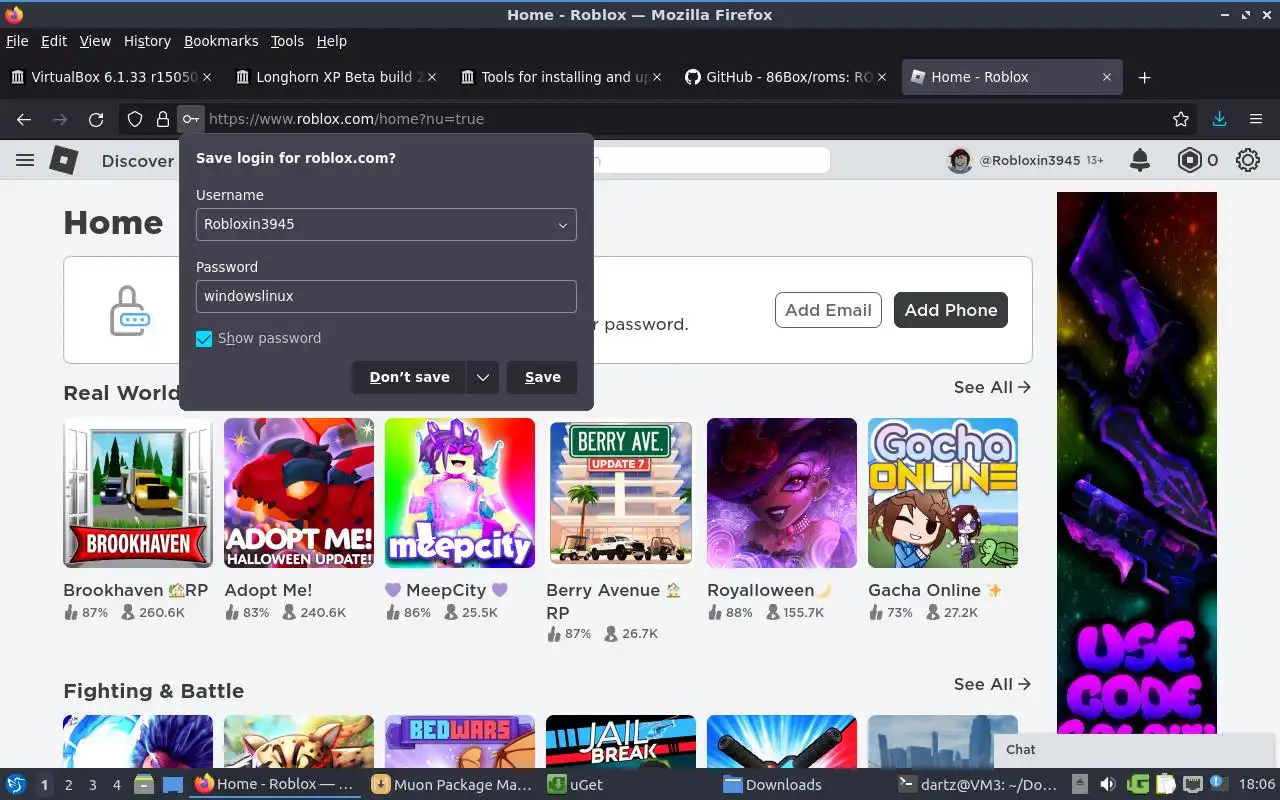Open the desktop start menu icon

[x=15, y=784]
